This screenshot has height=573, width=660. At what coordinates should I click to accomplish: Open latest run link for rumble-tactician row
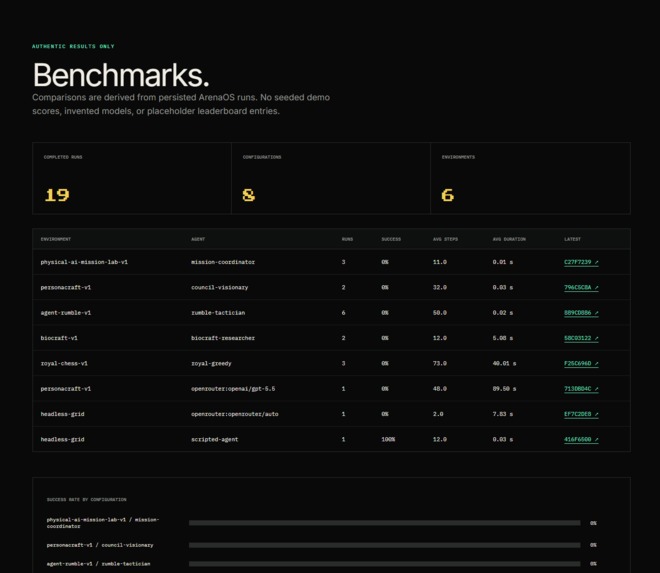click(x=581, y=313)
